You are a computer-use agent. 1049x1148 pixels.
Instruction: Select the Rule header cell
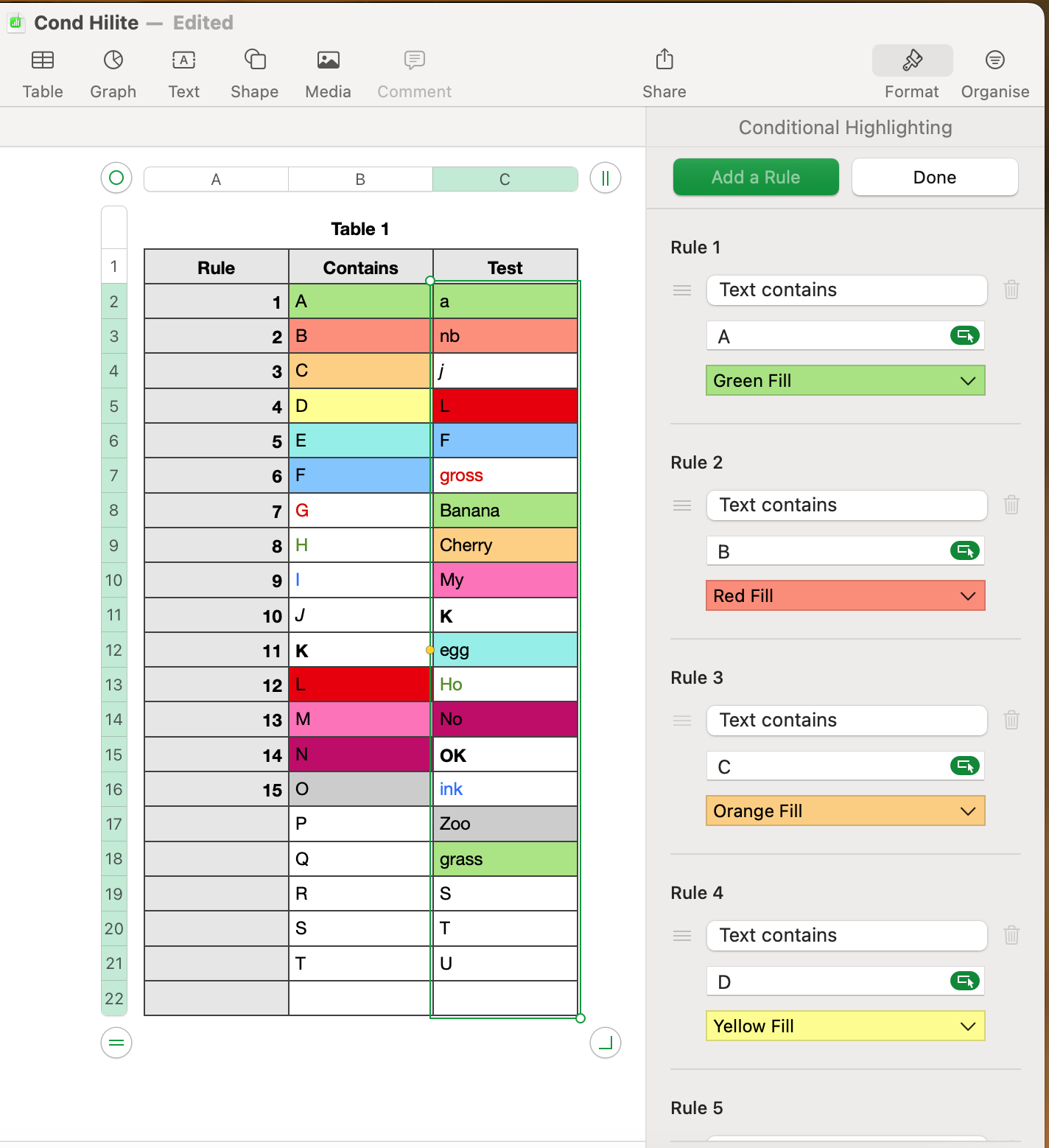[217, 267]
